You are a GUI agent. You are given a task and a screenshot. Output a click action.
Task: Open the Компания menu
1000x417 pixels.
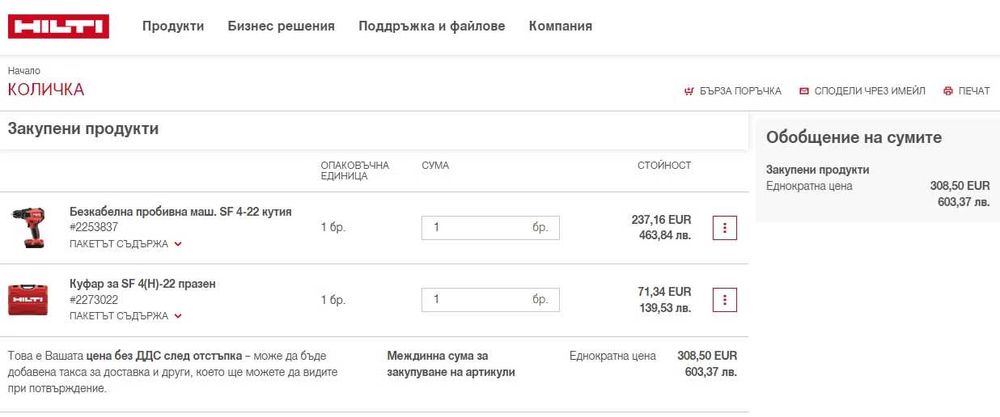point(560,26)
